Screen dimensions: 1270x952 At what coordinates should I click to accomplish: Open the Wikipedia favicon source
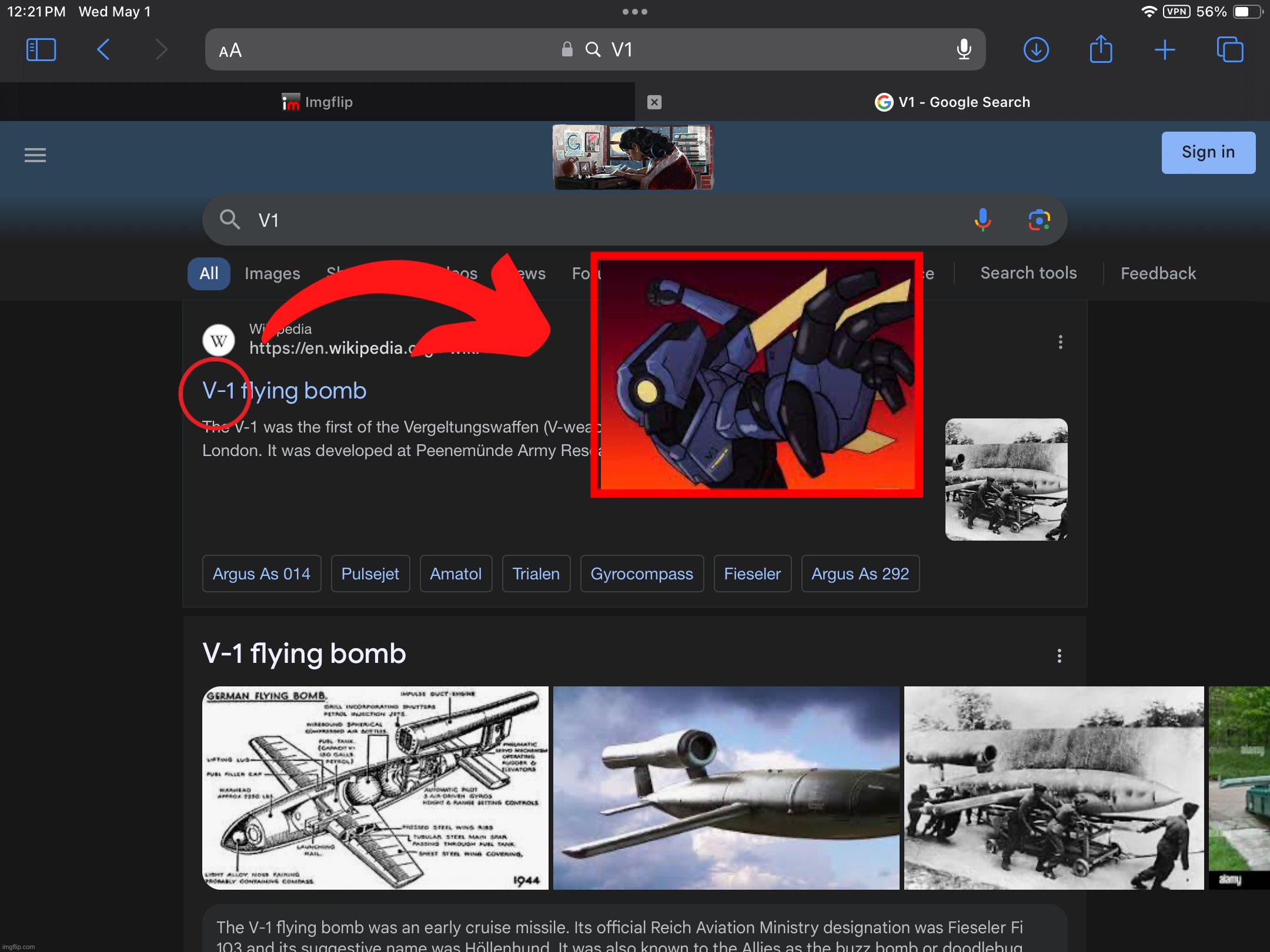[x=219, y=340]
